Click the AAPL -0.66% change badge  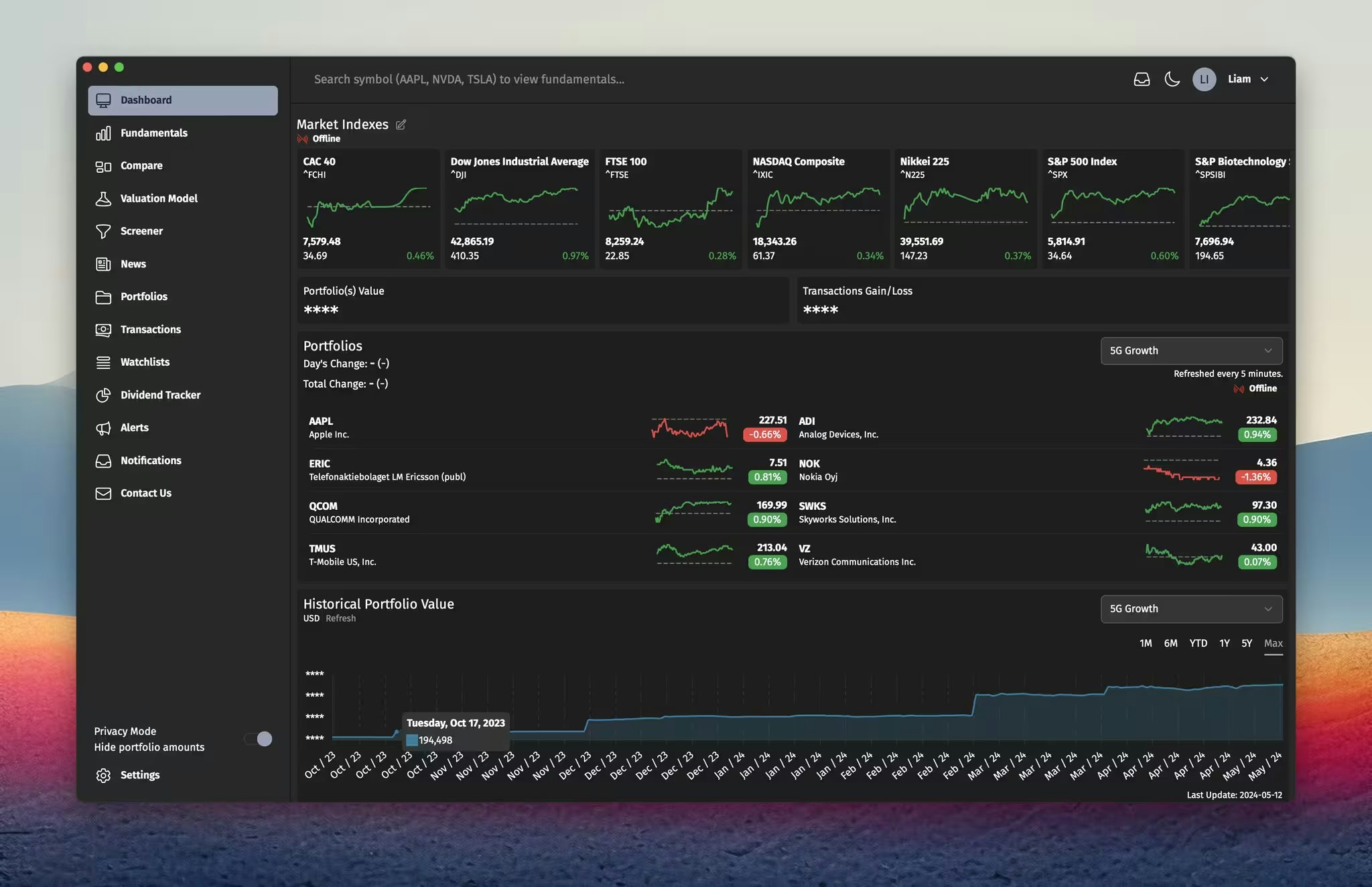pos(765,435)
